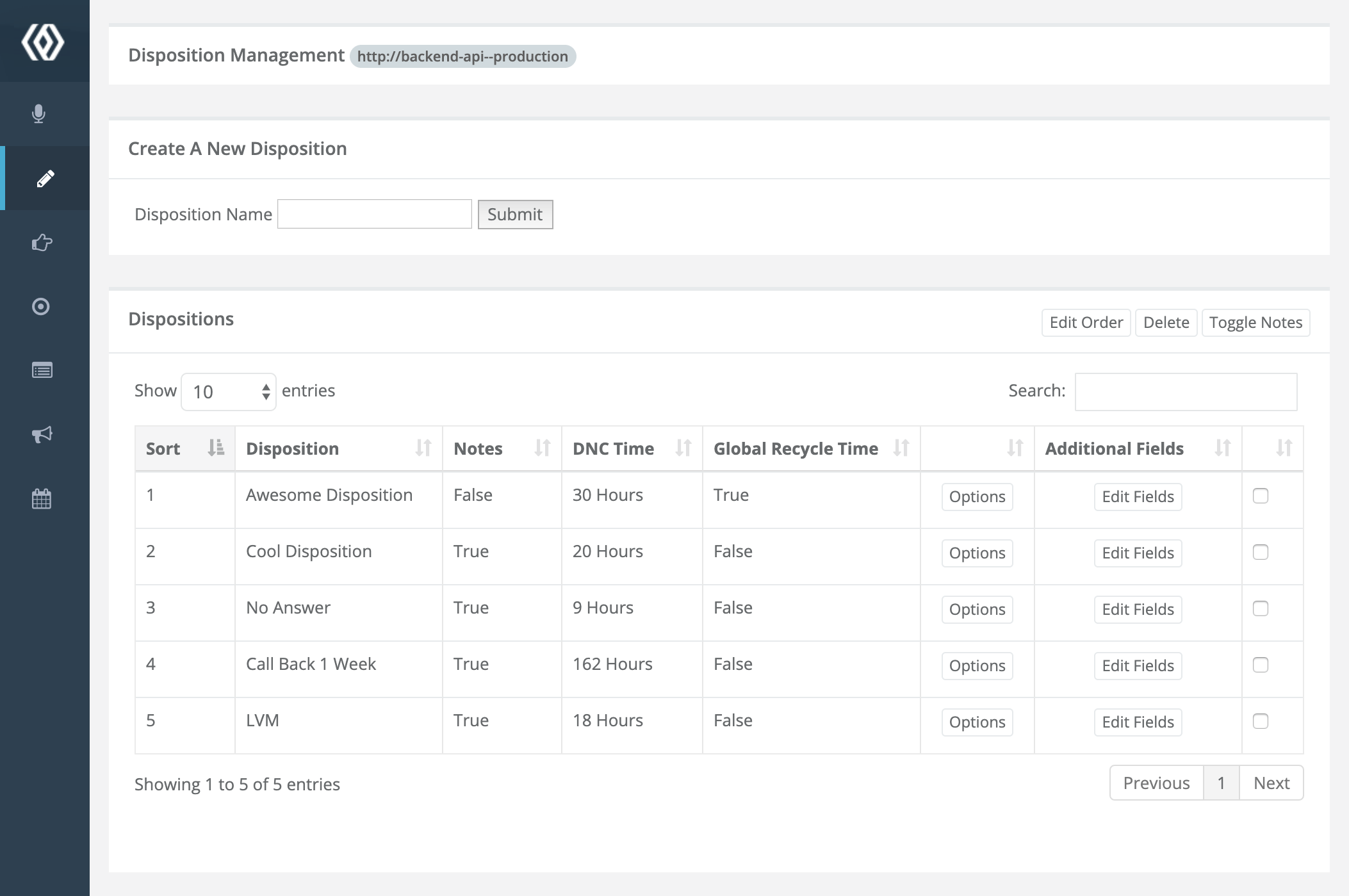The image size is (1349, 896).
Task: Click the Edit Order button
Action: click(x=1086, y=322)
